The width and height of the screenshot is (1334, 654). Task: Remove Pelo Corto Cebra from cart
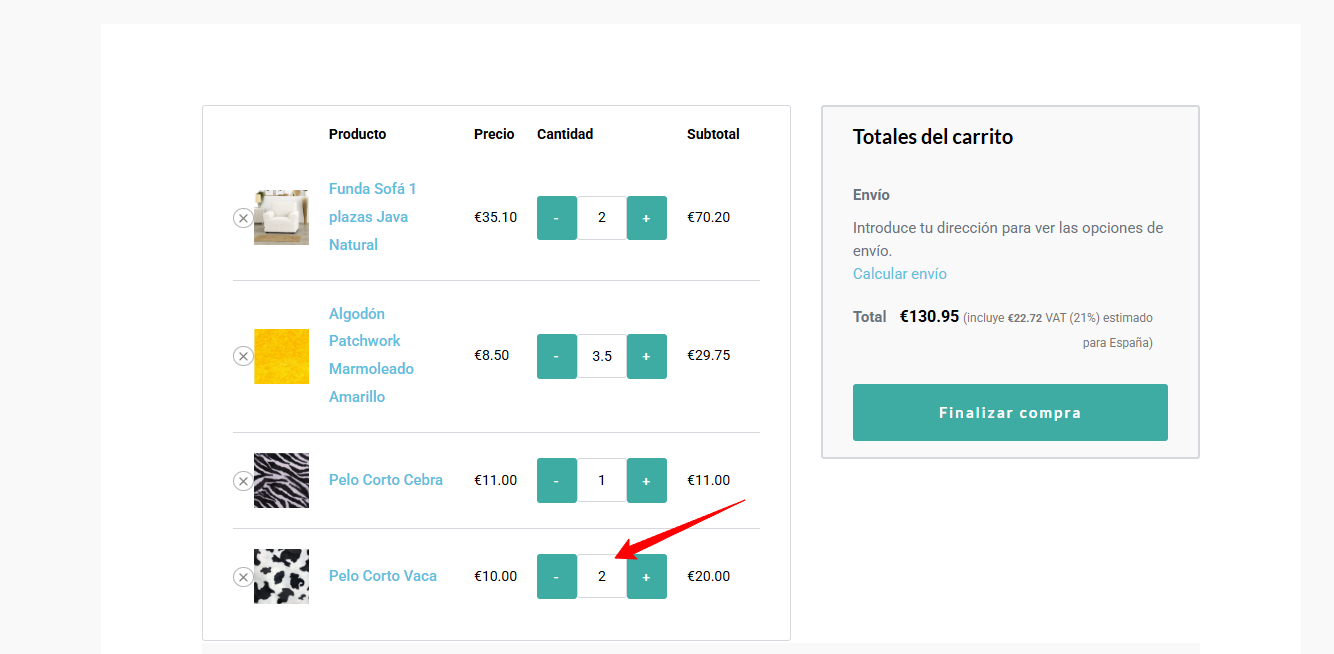(243, 481)
